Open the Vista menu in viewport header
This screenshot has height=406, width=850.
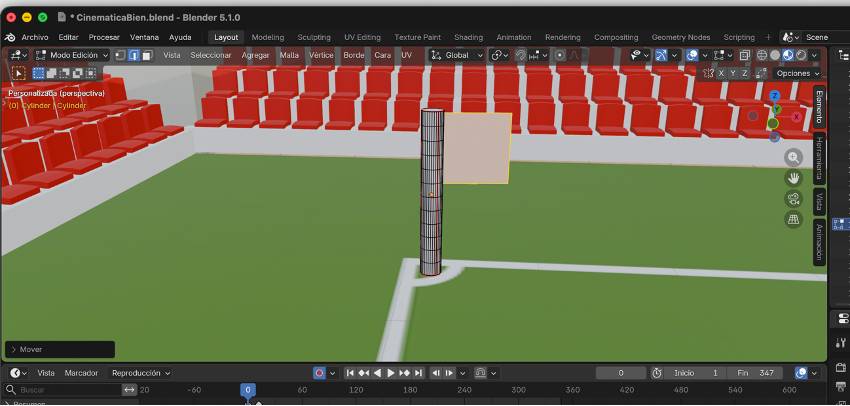[x=172, y=55]
